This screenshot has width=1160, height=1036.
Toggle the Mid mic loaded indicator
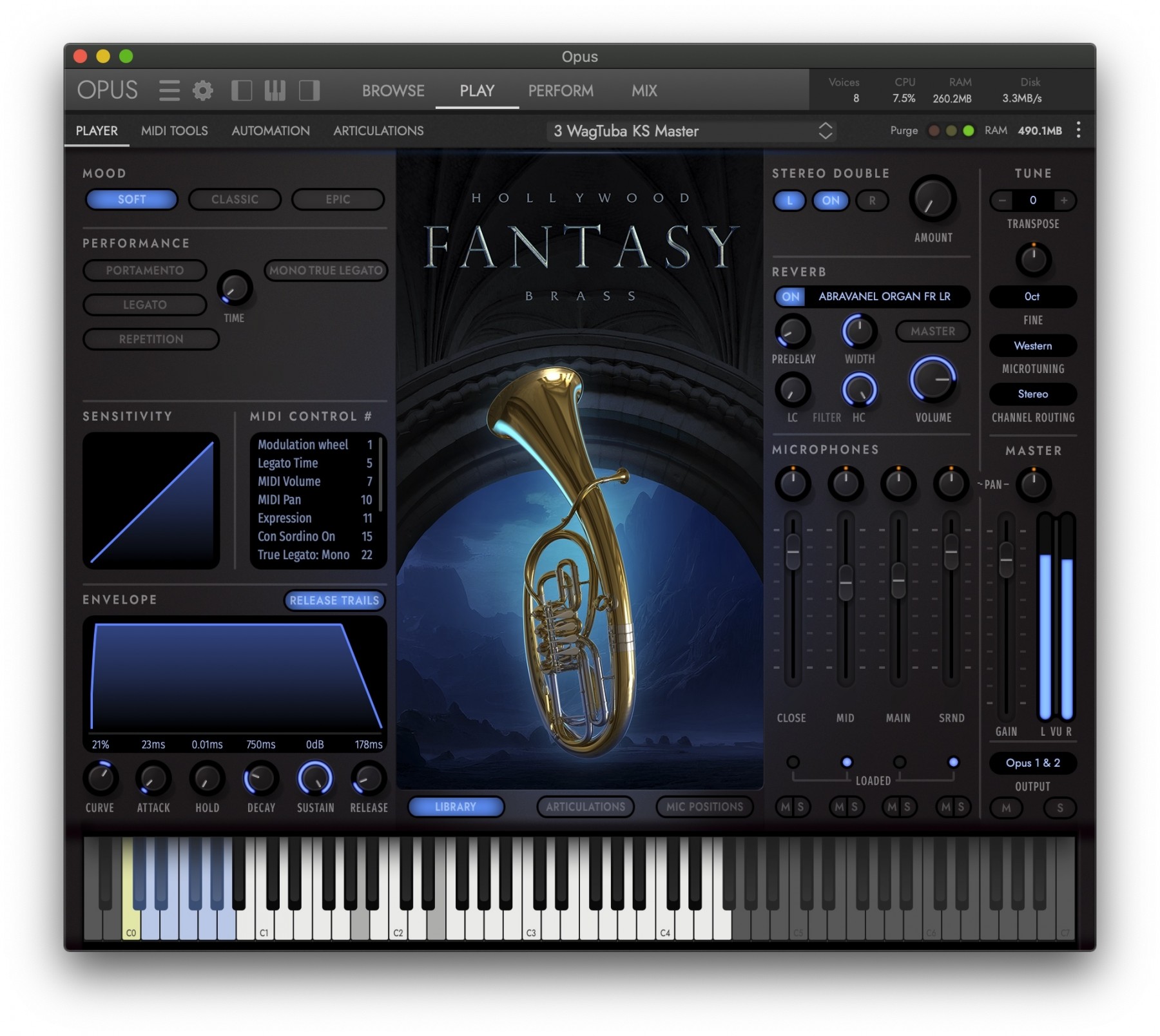point(846,762)
